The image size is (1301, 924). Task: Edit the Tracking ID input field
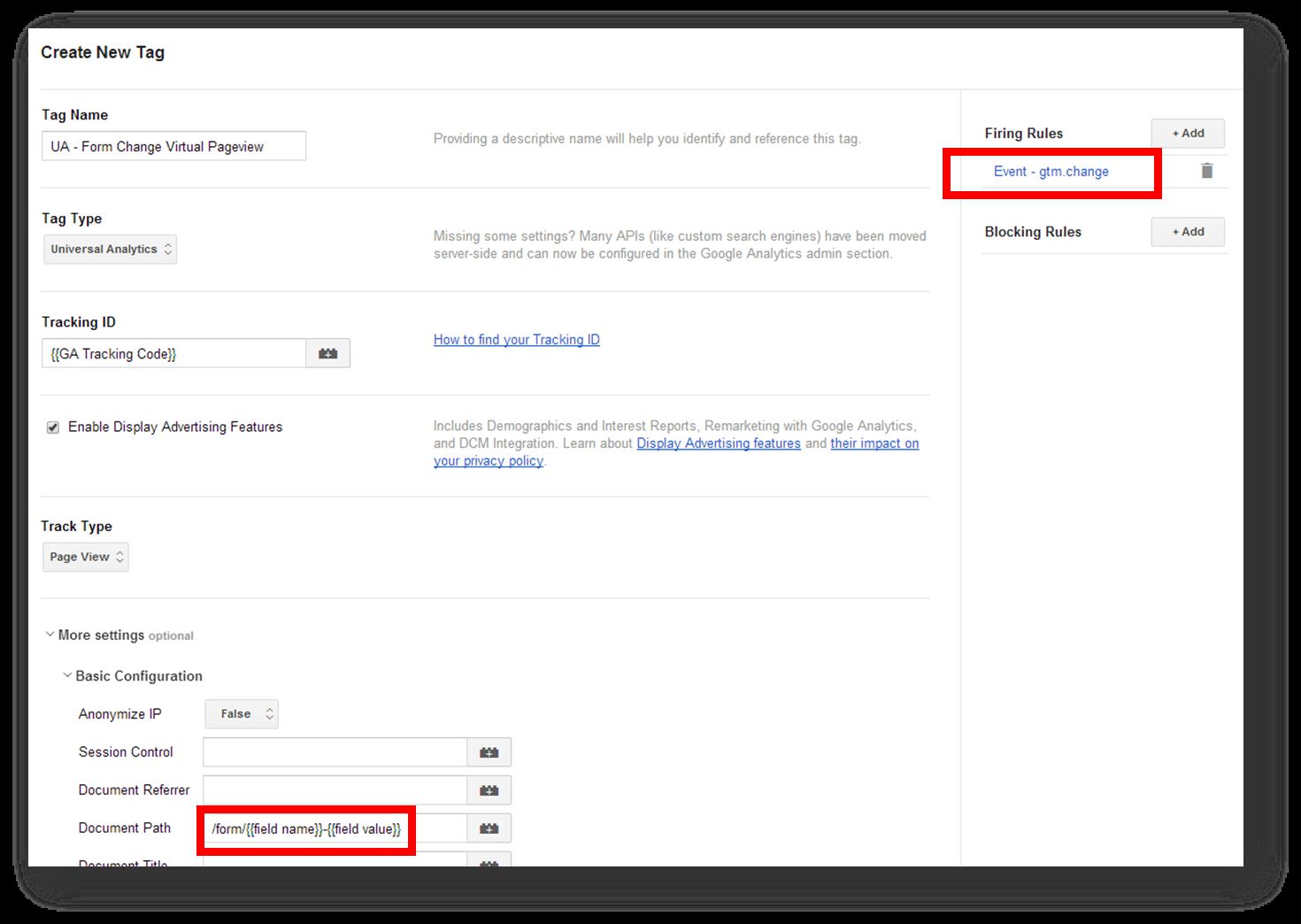tap(174, 353)
